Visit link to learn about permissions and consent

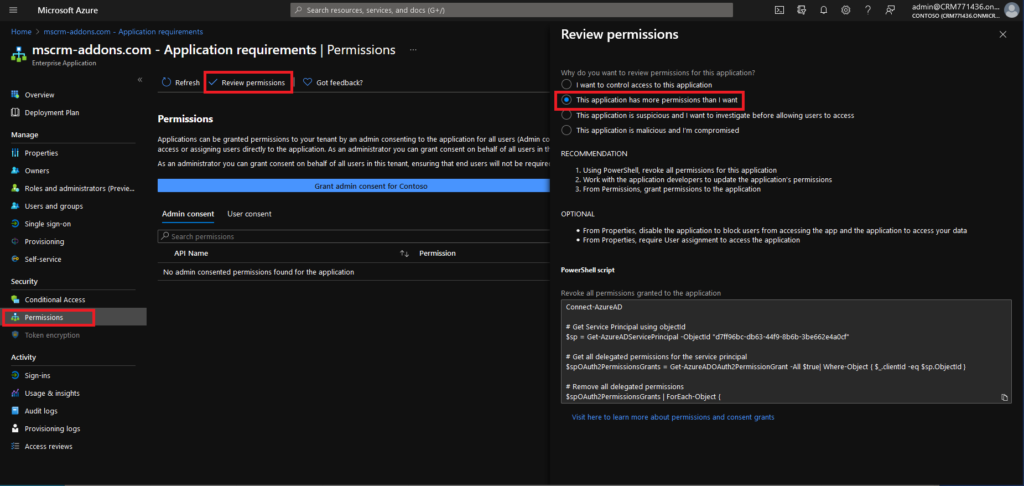[673, 417]
